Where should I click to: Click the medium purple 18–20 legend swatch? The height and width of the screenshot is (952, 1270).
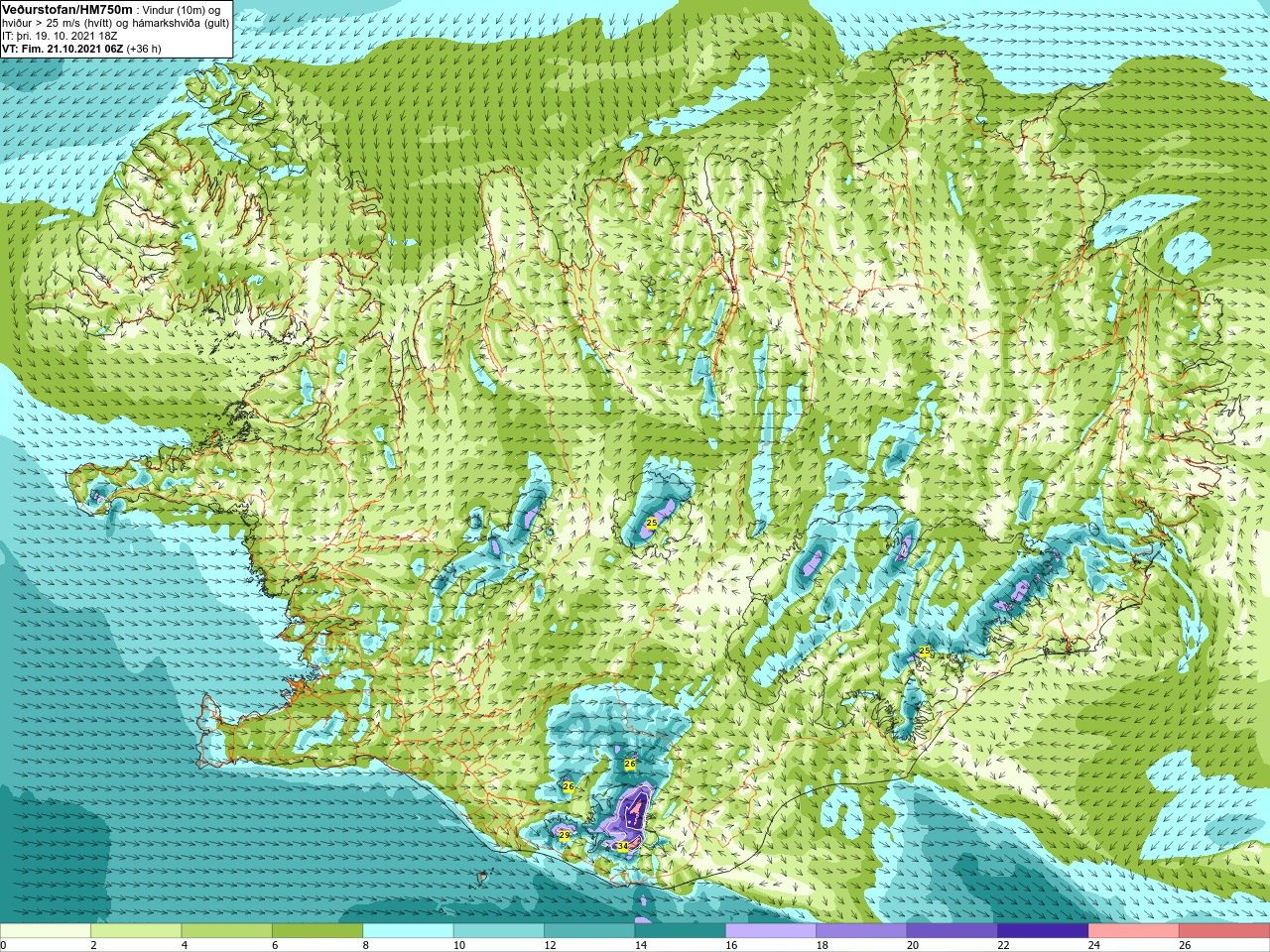861,932
